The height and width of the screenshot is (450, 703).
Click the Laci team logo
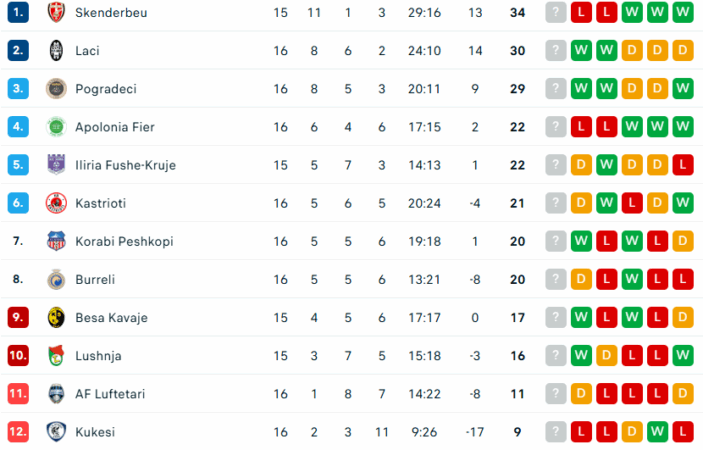pyautogui.click(x=56, y=50)
